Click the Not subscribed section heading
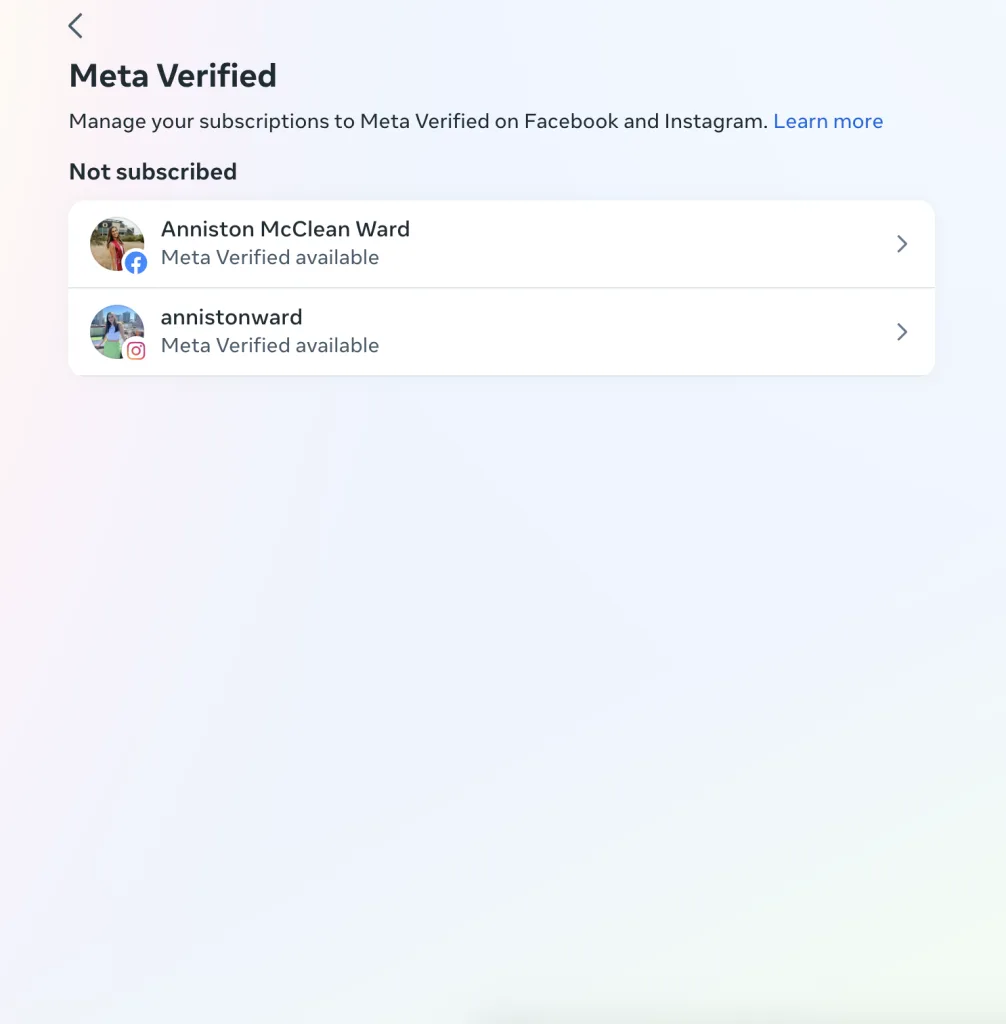The image size is (1006, 1024). pyautogui.click(x=153, y=172)
